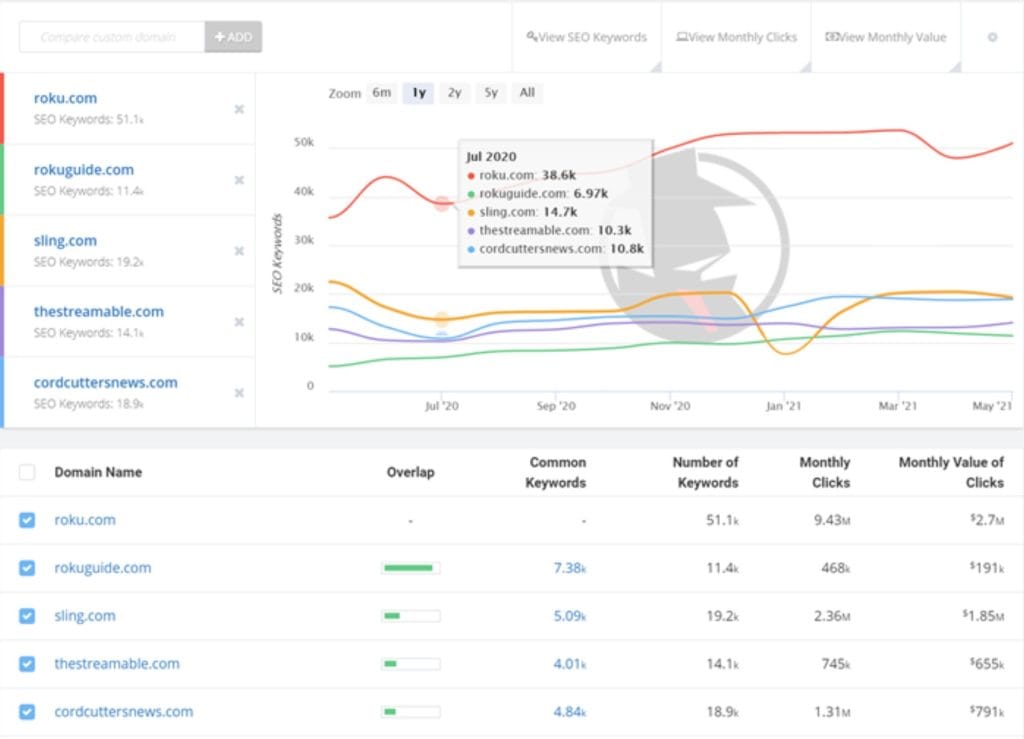Open thestreamable.com link in the table
The width and height of the screenshot is (1024, 739).
click(x=117, y=664)
